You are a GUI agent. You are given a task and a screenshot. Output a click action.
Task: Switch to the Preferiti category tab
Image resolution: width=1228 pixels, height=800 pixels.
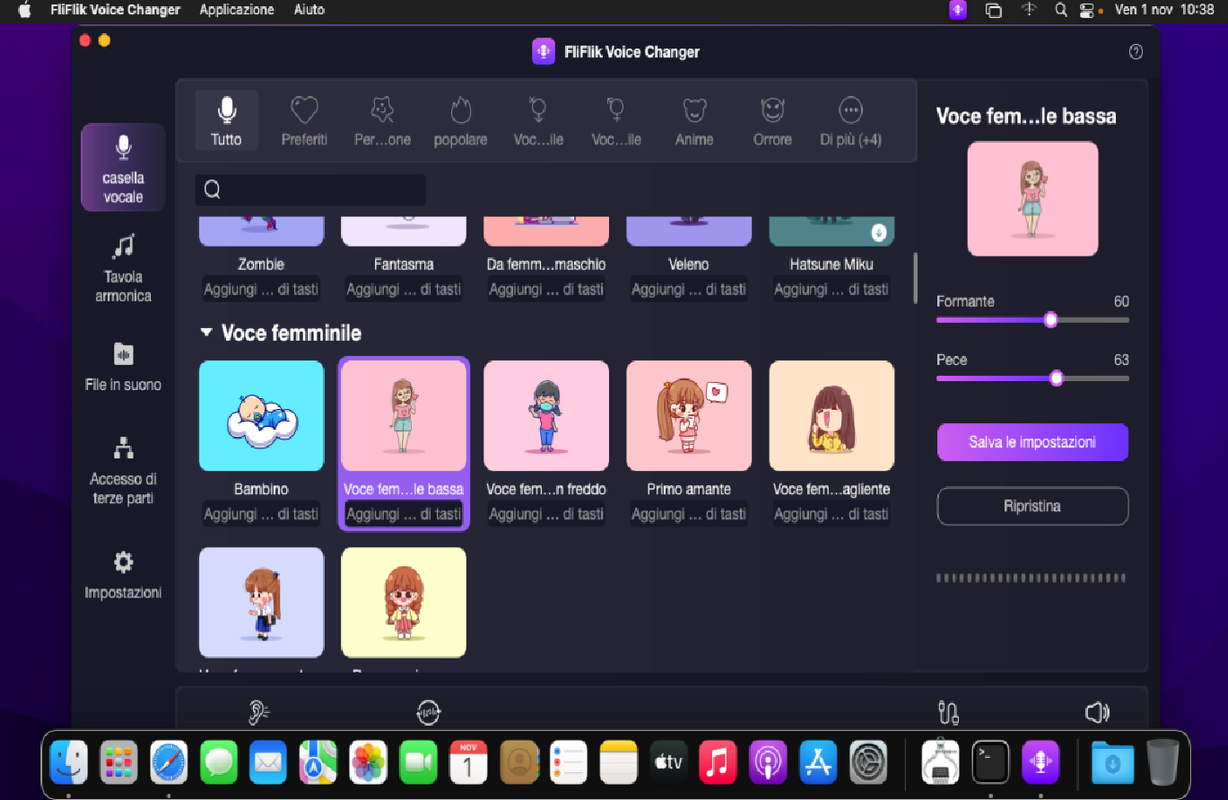tap(304, 121)
